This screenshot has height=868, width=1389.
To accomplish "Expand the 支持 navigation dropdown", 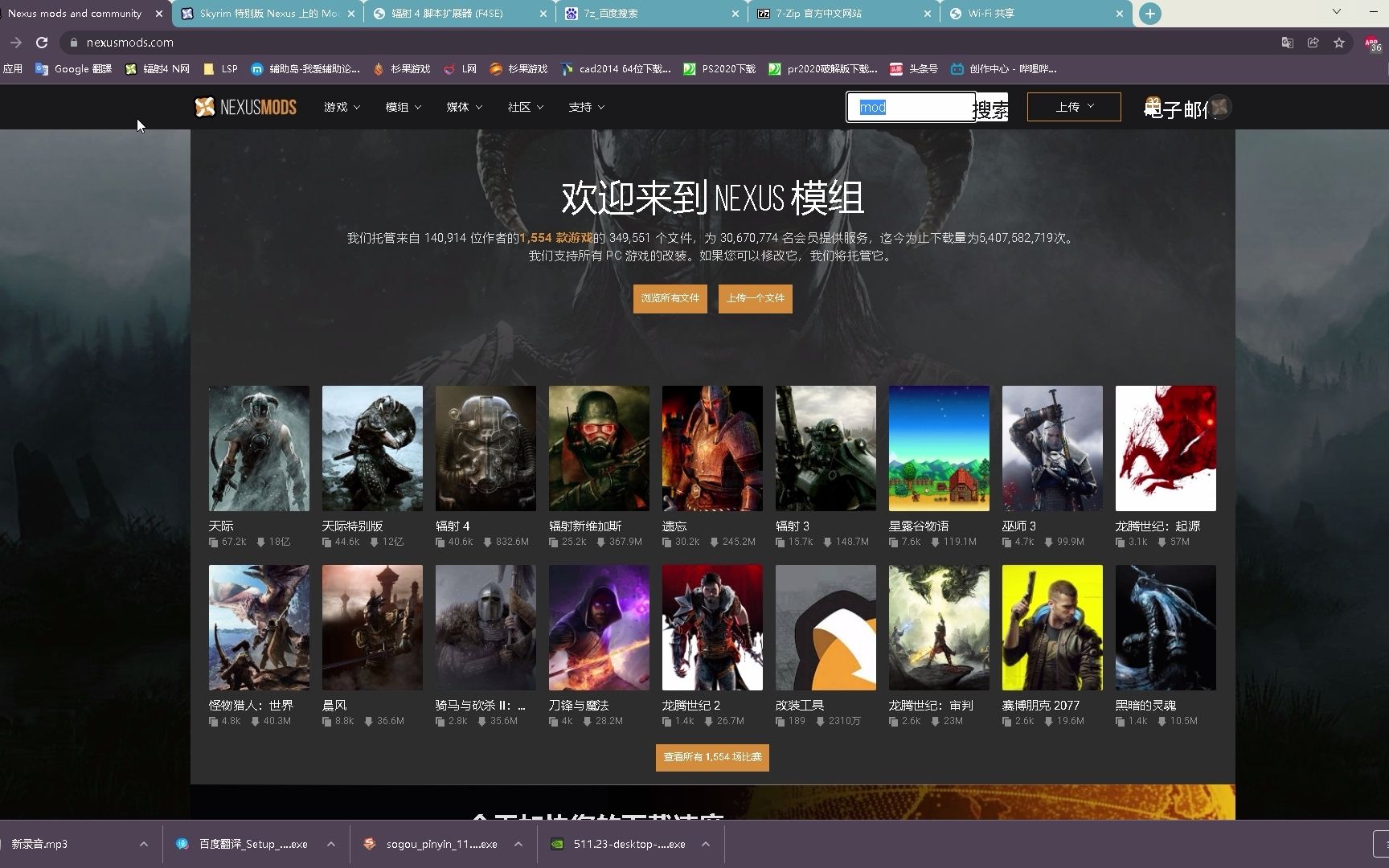I will coord(587,107).
